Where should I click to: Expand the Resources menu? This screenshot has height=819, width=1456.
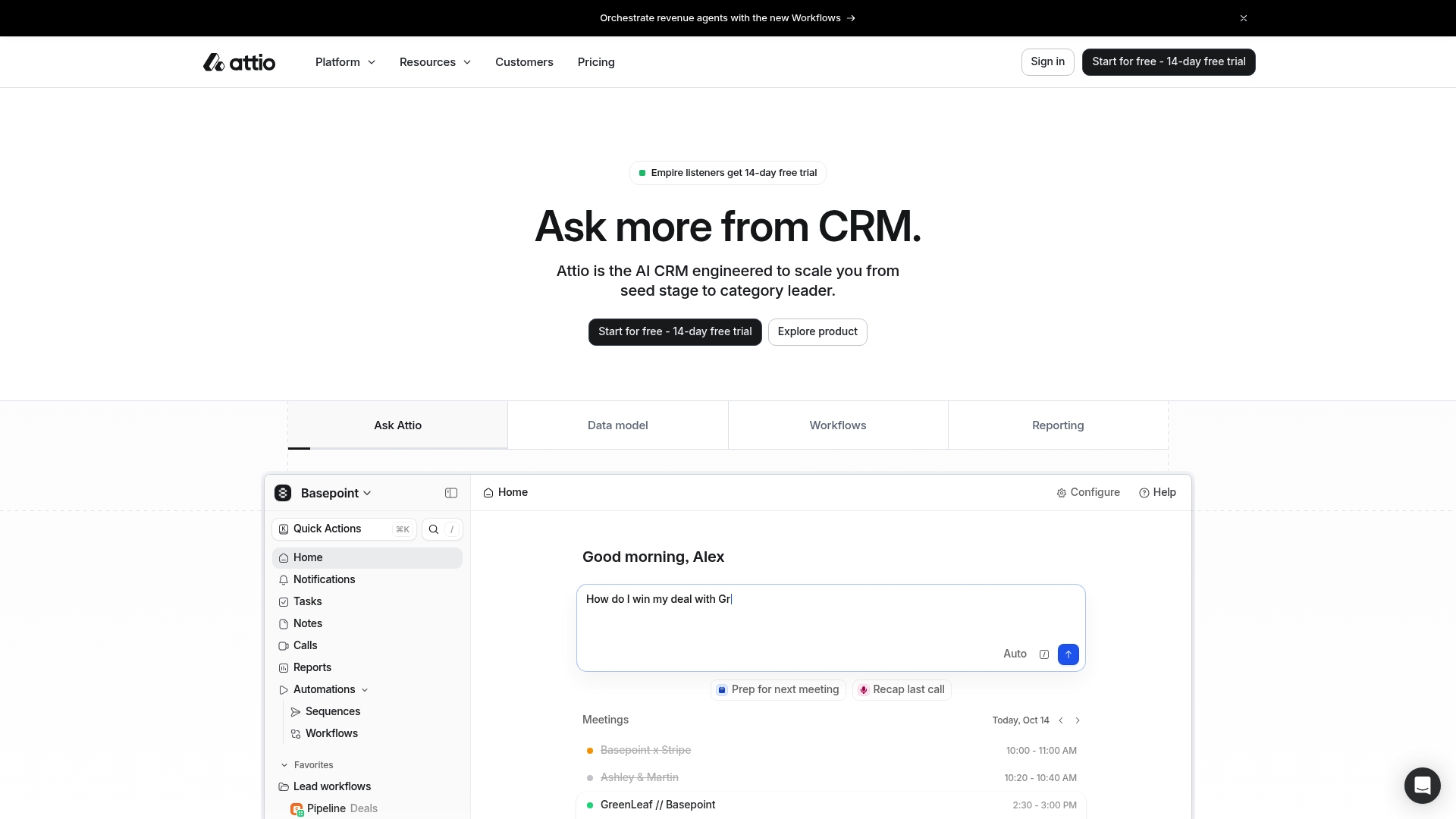(x=435, y=62)
